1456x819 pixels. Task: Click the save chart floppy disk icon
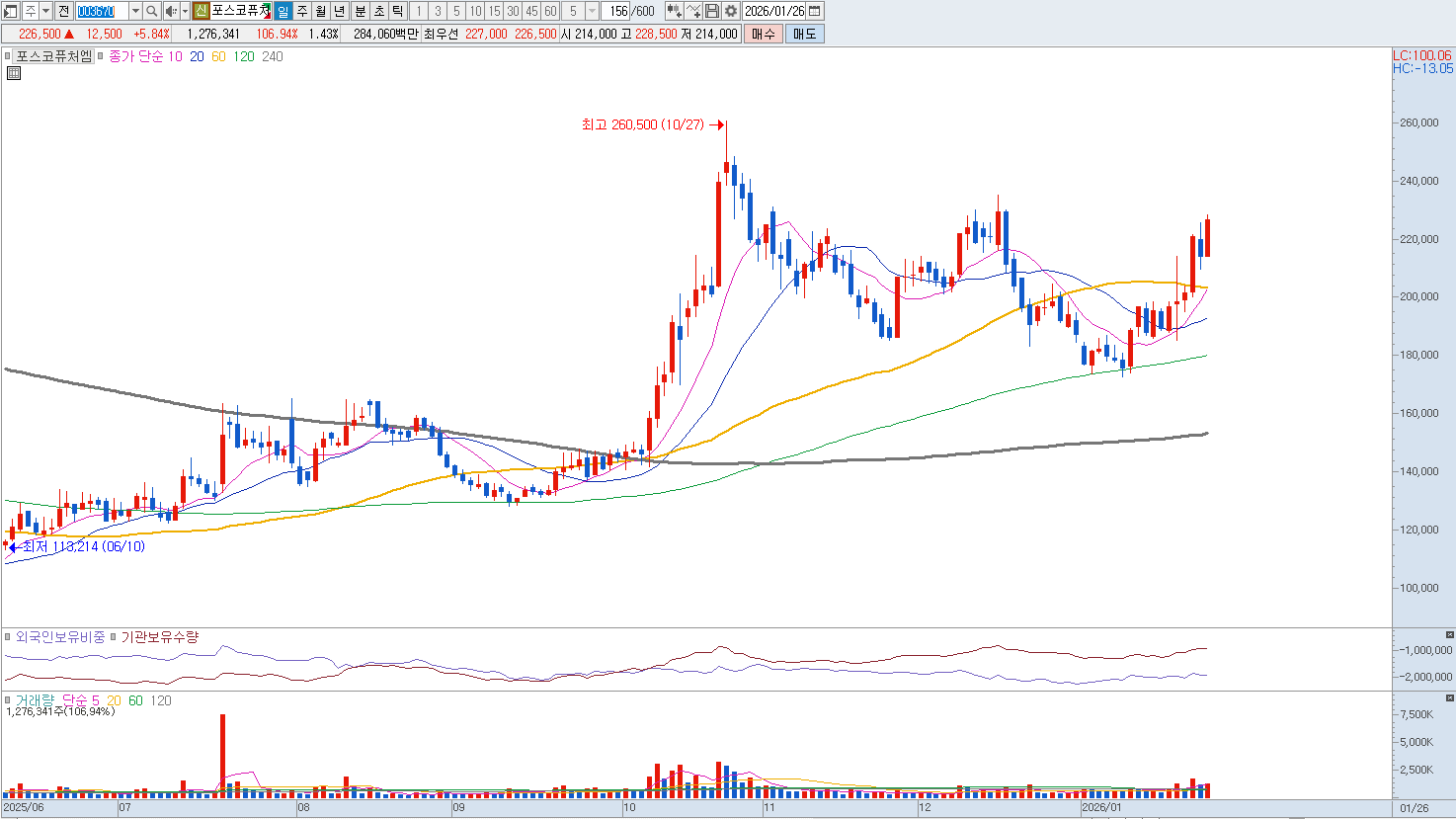click(712, 11)
